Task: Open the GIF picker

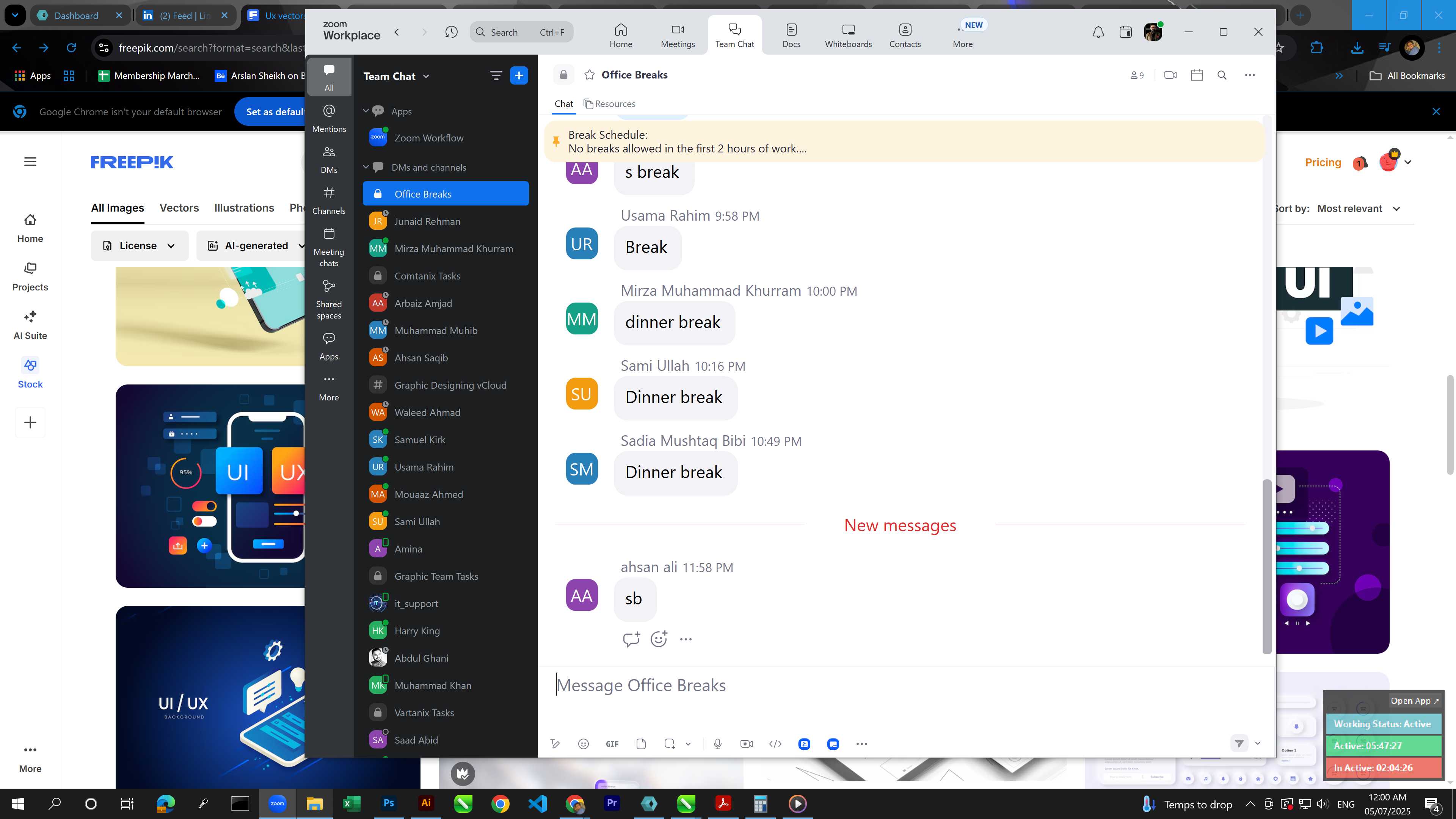Action: click(x=612, y=744)
